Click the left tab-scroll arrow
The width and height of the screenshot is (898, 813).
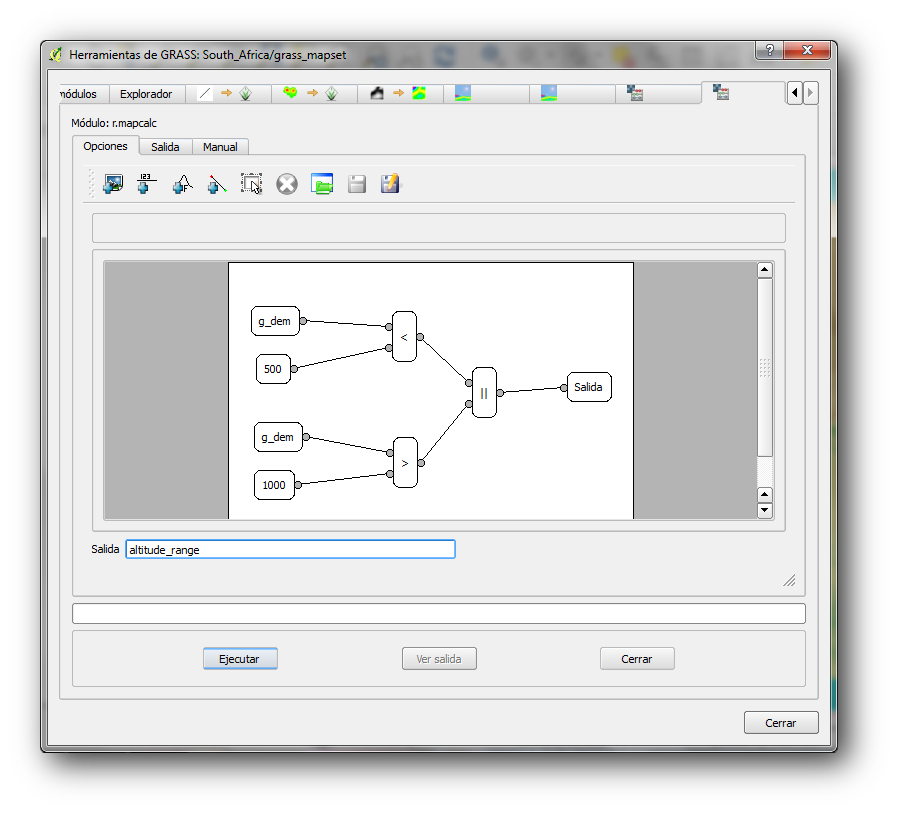pos(794,93)
